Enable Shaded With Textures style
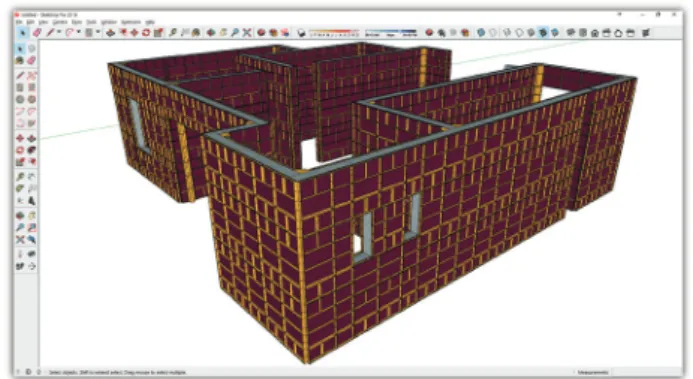This screenshot has height=379, width=693. [543, 32]
